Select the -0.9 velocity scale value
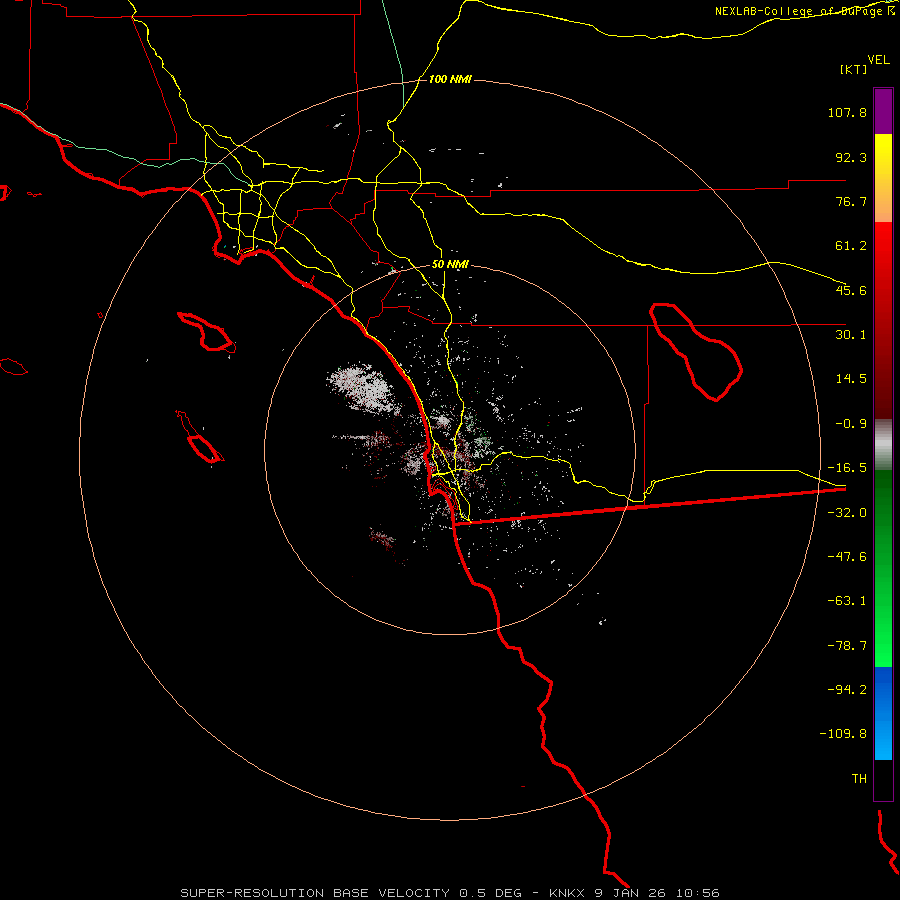This screenshot has height=900, width=900. [x=851, y=423]
